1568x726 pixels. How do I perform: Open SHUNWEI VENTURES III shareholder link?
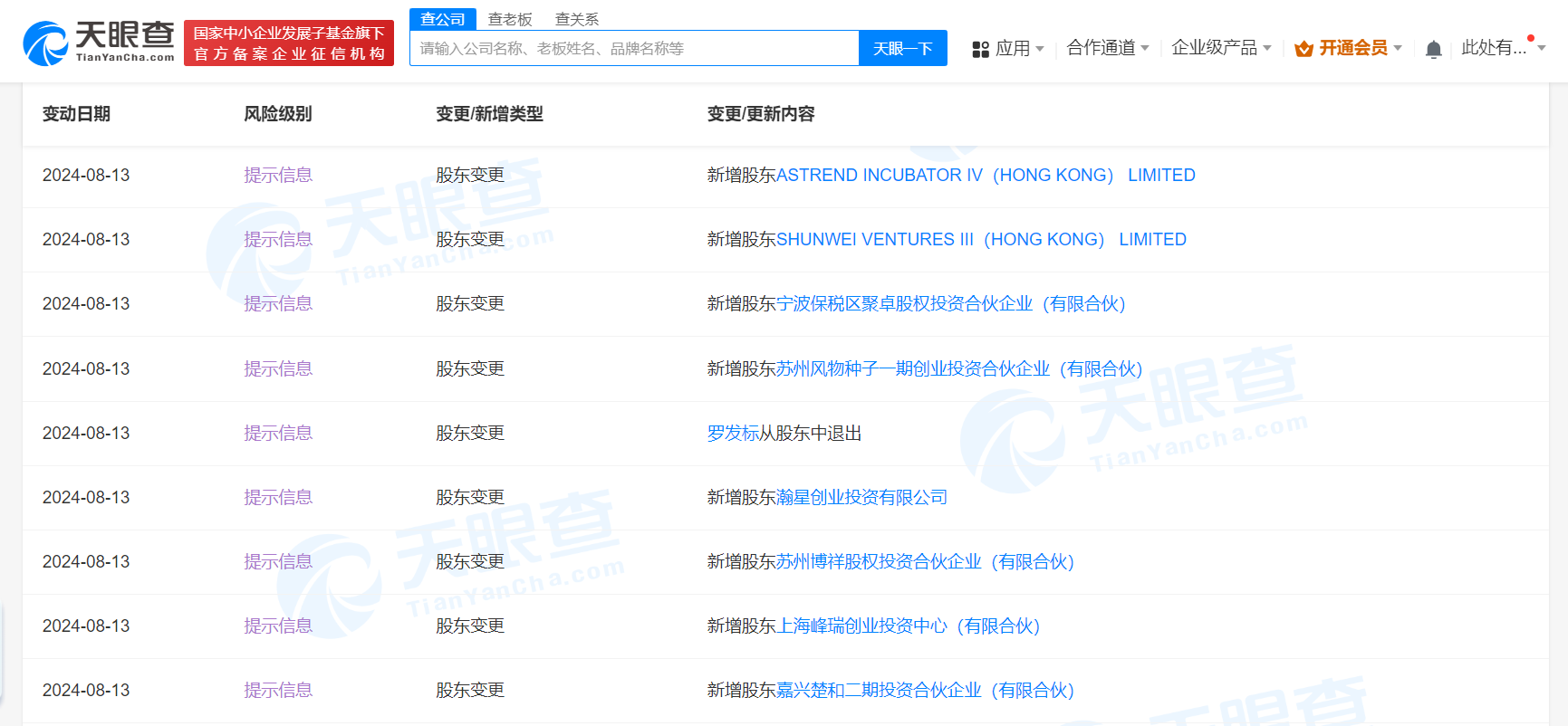pos(980,240)
